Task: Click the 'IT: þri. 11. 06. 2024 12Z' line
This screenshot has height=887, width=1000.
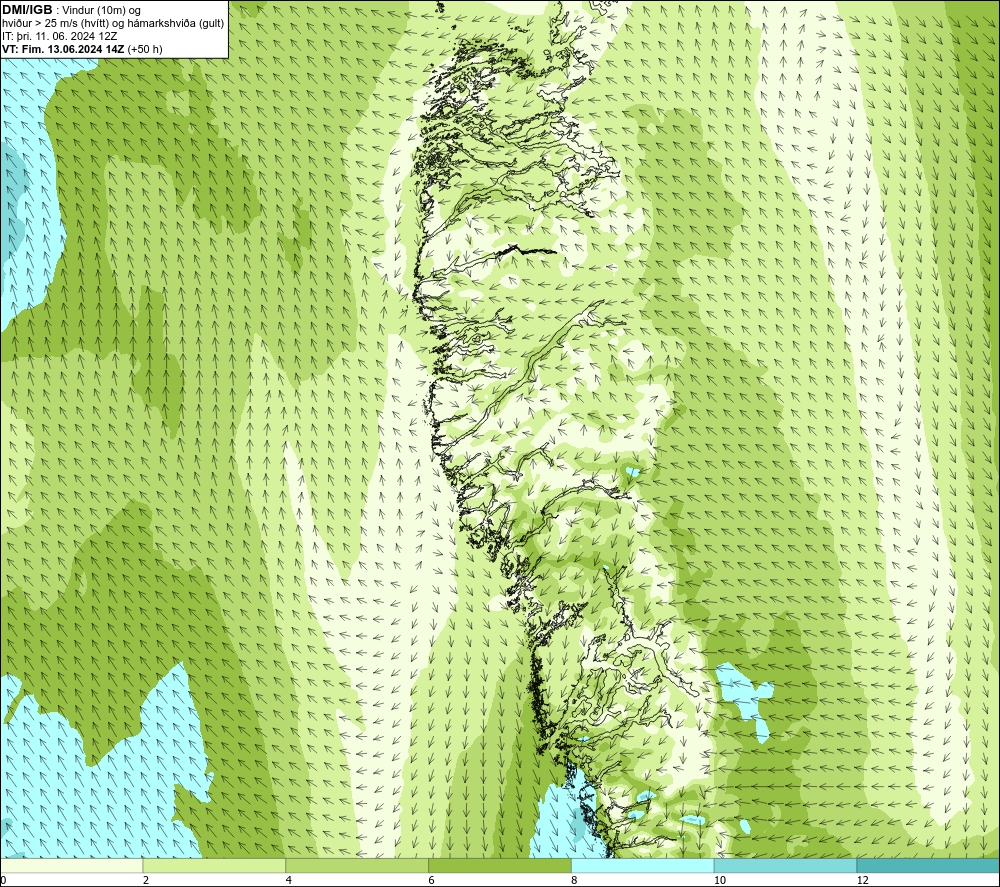Action: 58,36
